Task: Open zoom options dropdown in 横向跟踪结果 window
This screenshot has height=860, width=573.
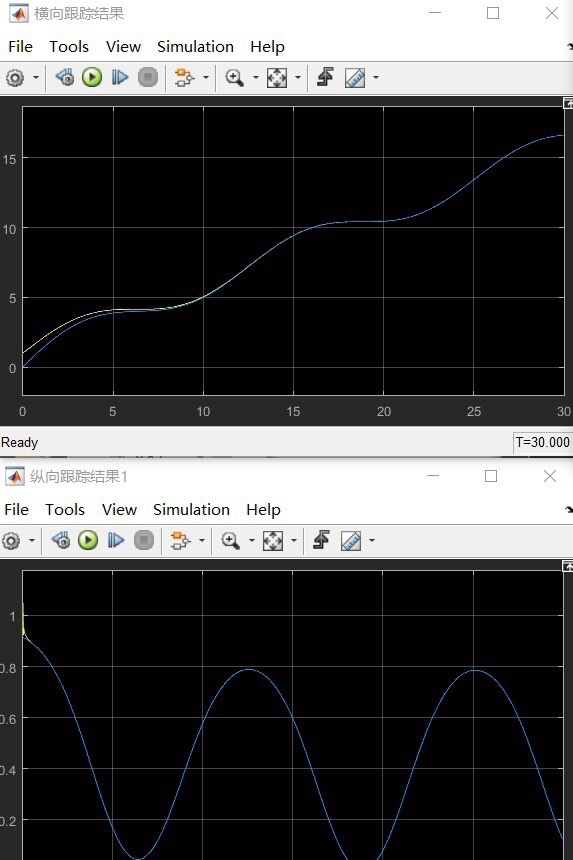Action: [x=256, y=77]
